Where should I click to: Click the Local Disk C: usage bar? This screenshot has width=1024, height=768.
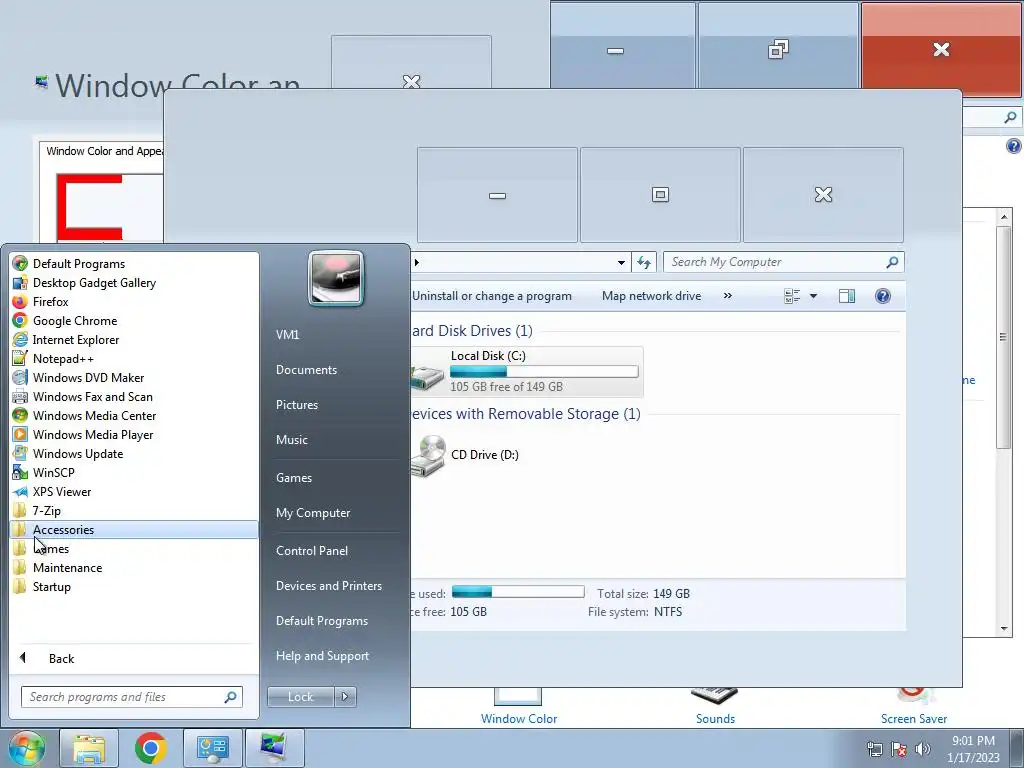[544, 372]
